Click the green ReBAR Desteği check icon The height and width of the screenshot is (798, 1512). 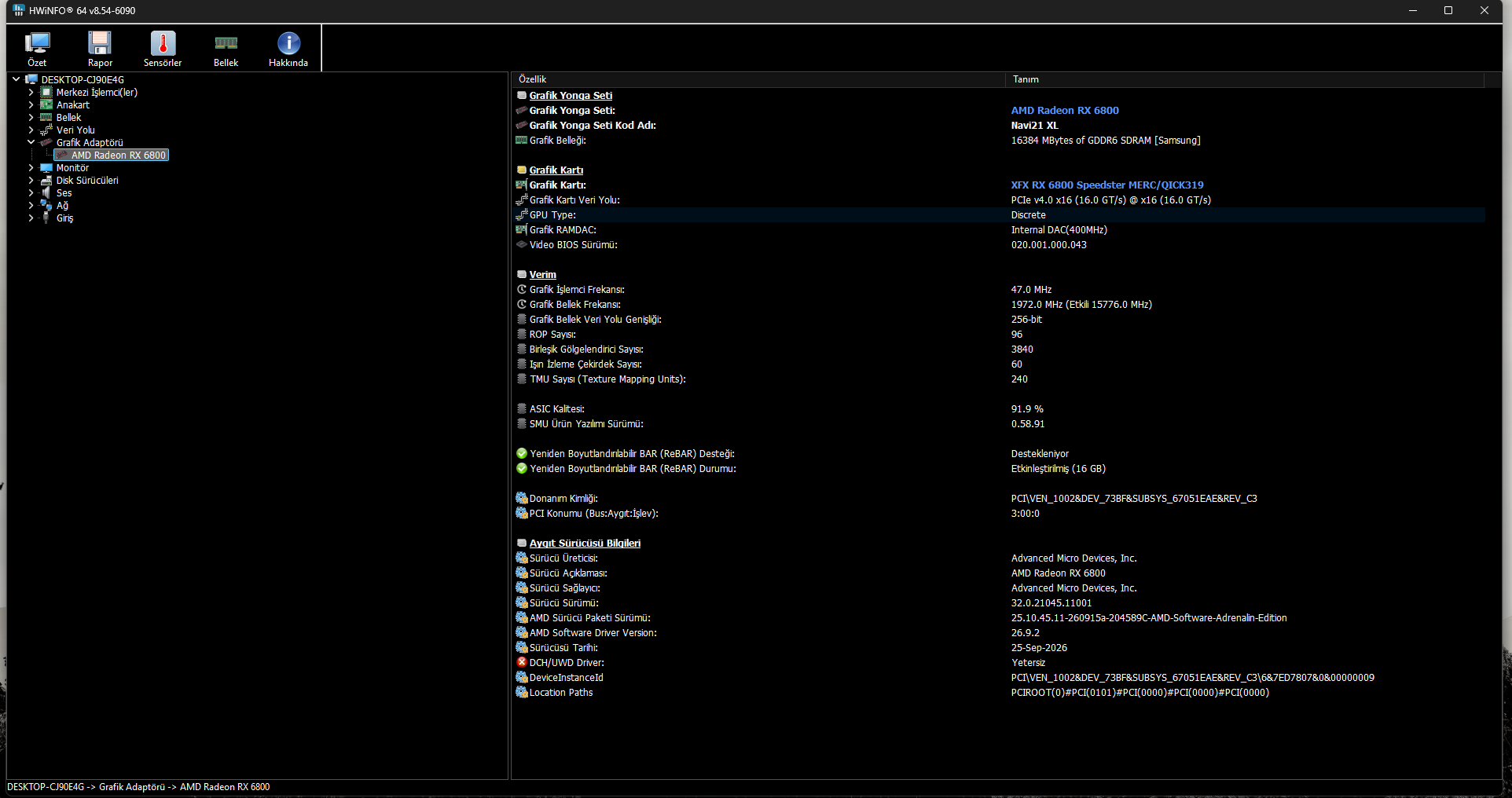(x=522, y=453)
